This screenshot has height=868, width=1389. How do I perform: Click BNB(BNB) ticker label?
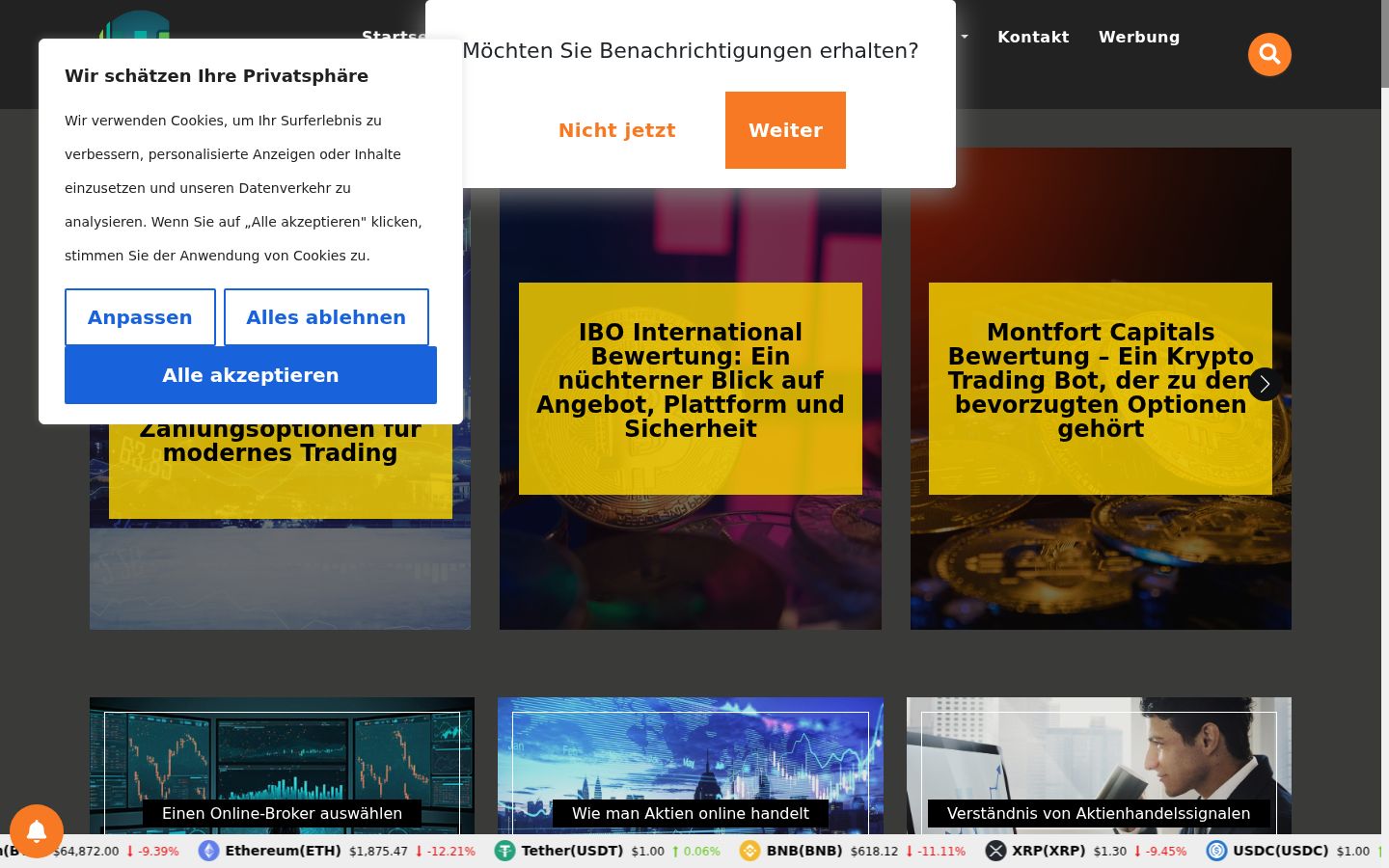tap(804, 851)
